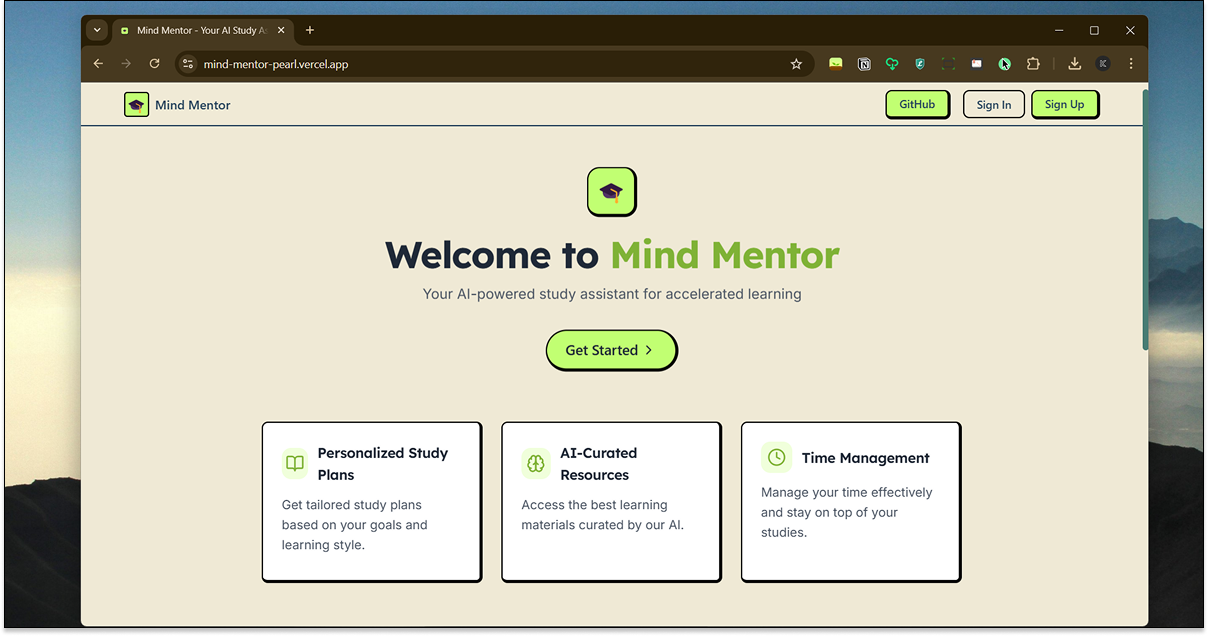Image resolution: width=1208 pixels, height=636 pixels.
Task: Click the brain icon on AI-Curated Resources card
Action: [x=535, y=464]
